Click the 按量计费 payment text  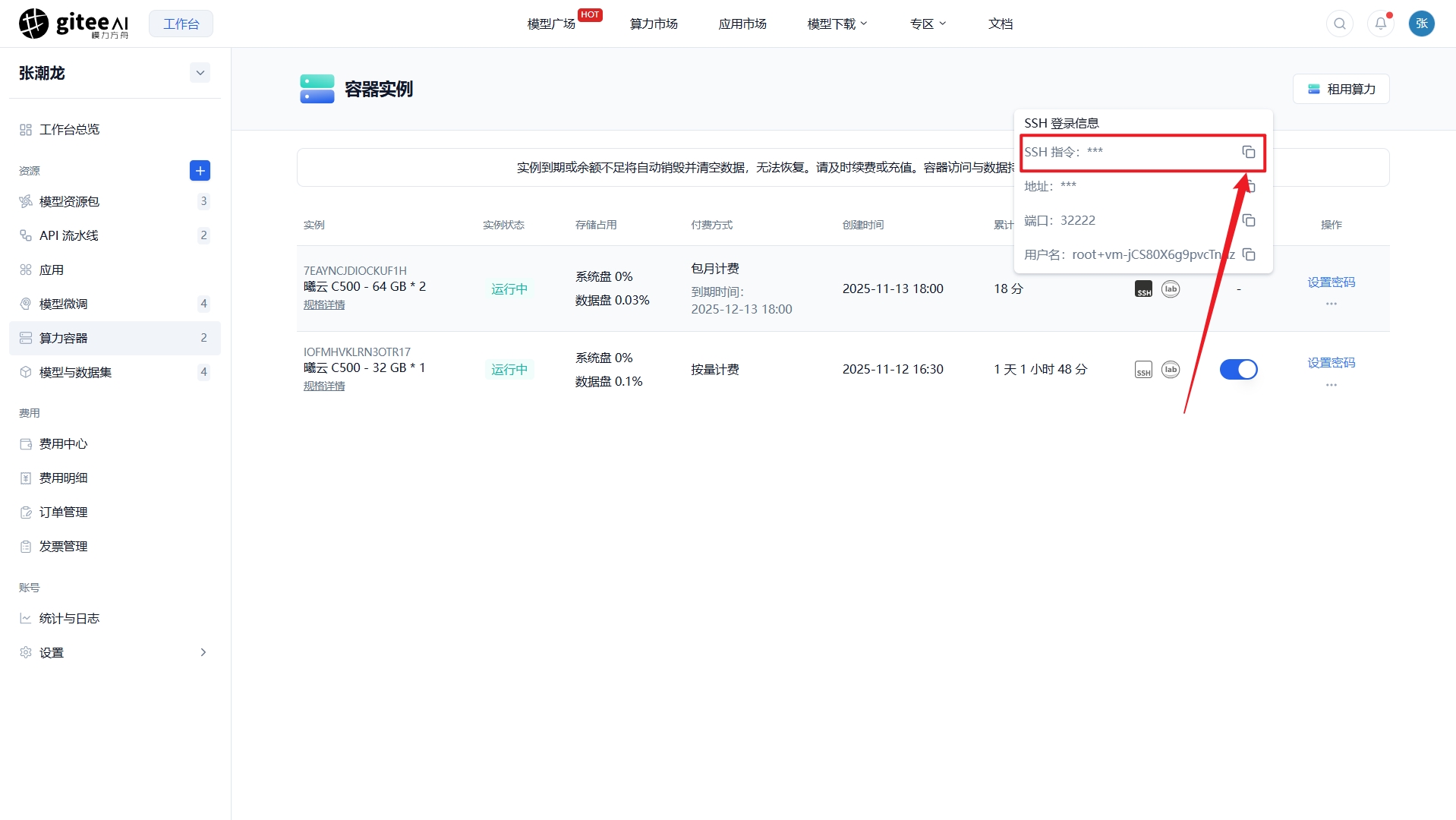pyautogui.click(x=714, y=370)
